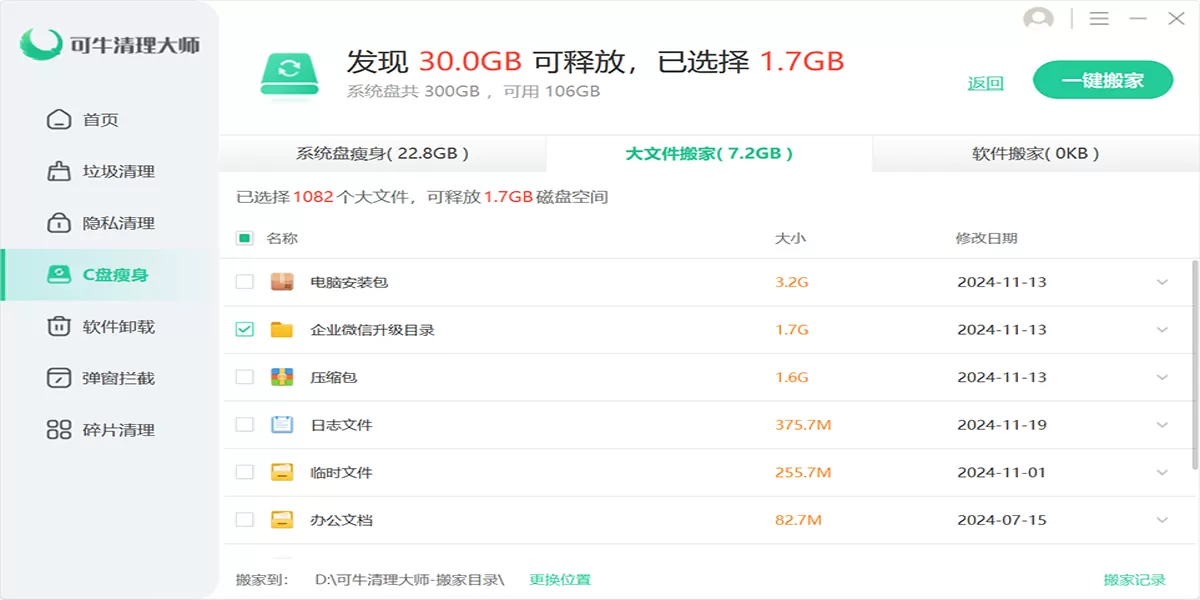Click the 255.7M size value
The image size is (1200, 600).
[x=803, y=472]
